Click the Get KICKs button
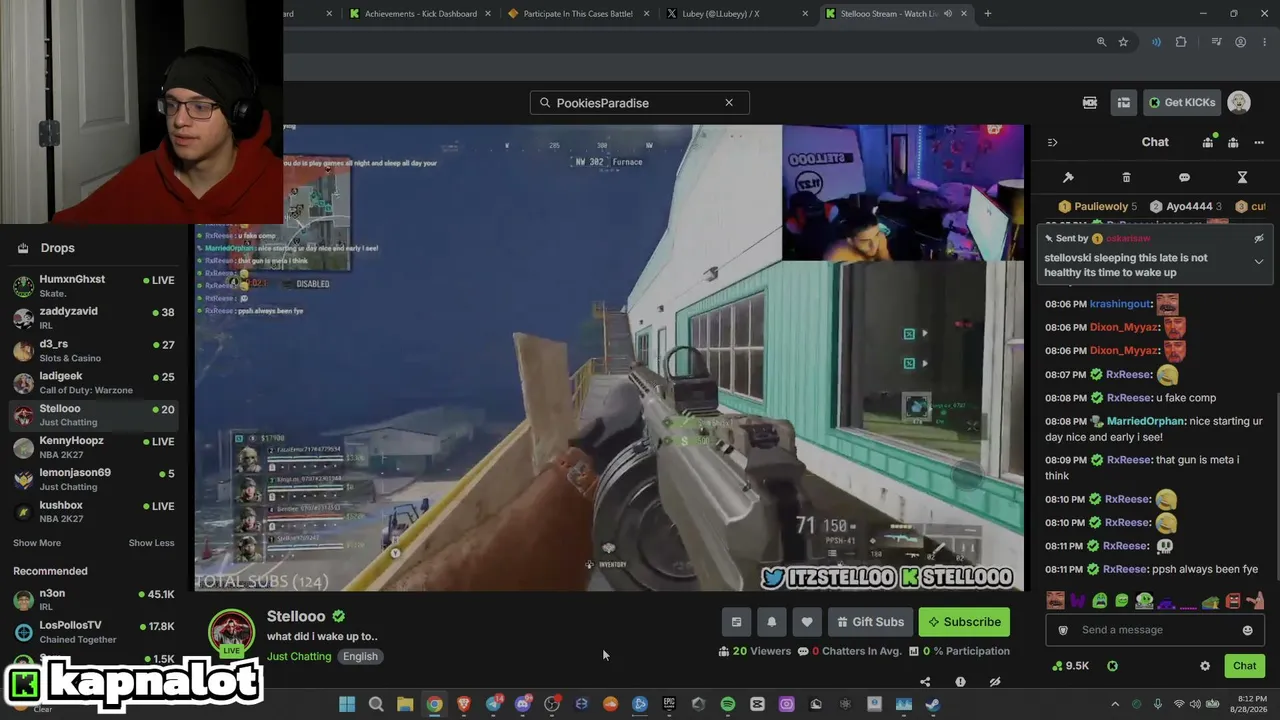Image resolution: width=1280 pixels, height=720 pixels. 1182,102
